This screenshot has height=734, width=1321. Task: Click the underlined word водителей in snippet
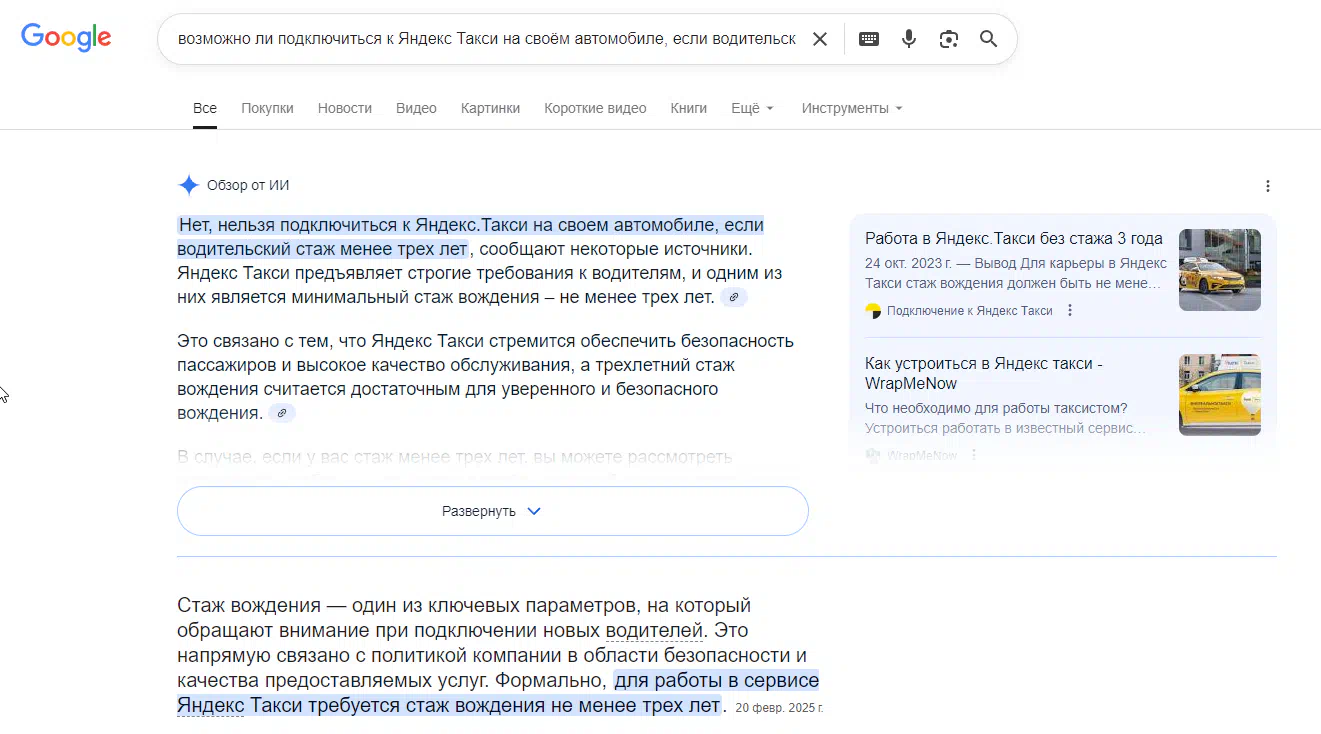(x=655, y=631)
